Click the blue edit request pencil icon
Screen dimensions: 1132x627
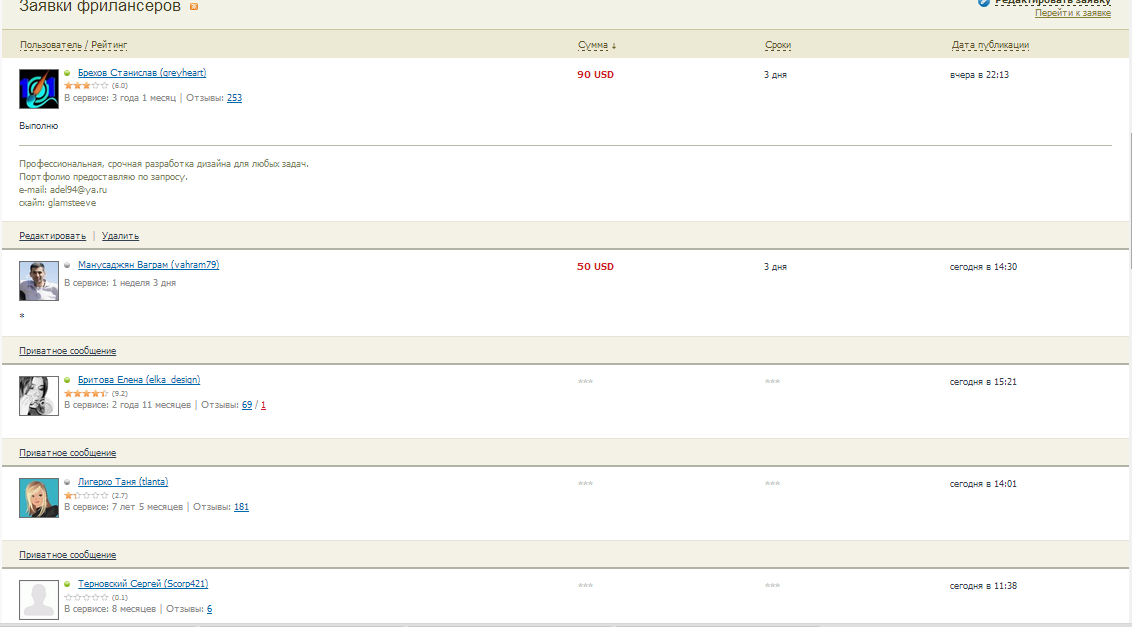point(984,3)
